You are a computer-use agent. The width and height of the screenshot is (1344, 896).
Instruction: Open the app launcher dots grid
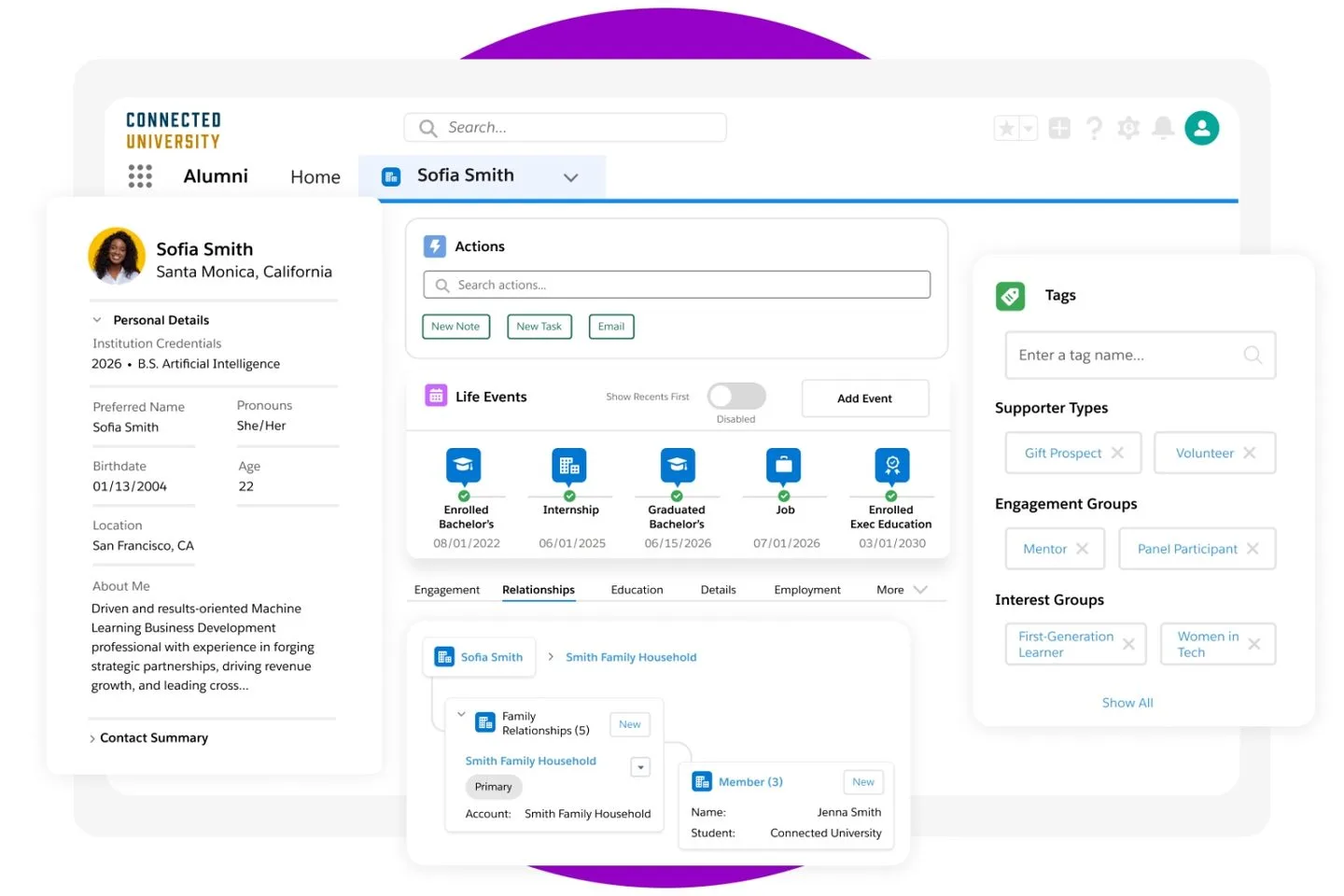140,175
